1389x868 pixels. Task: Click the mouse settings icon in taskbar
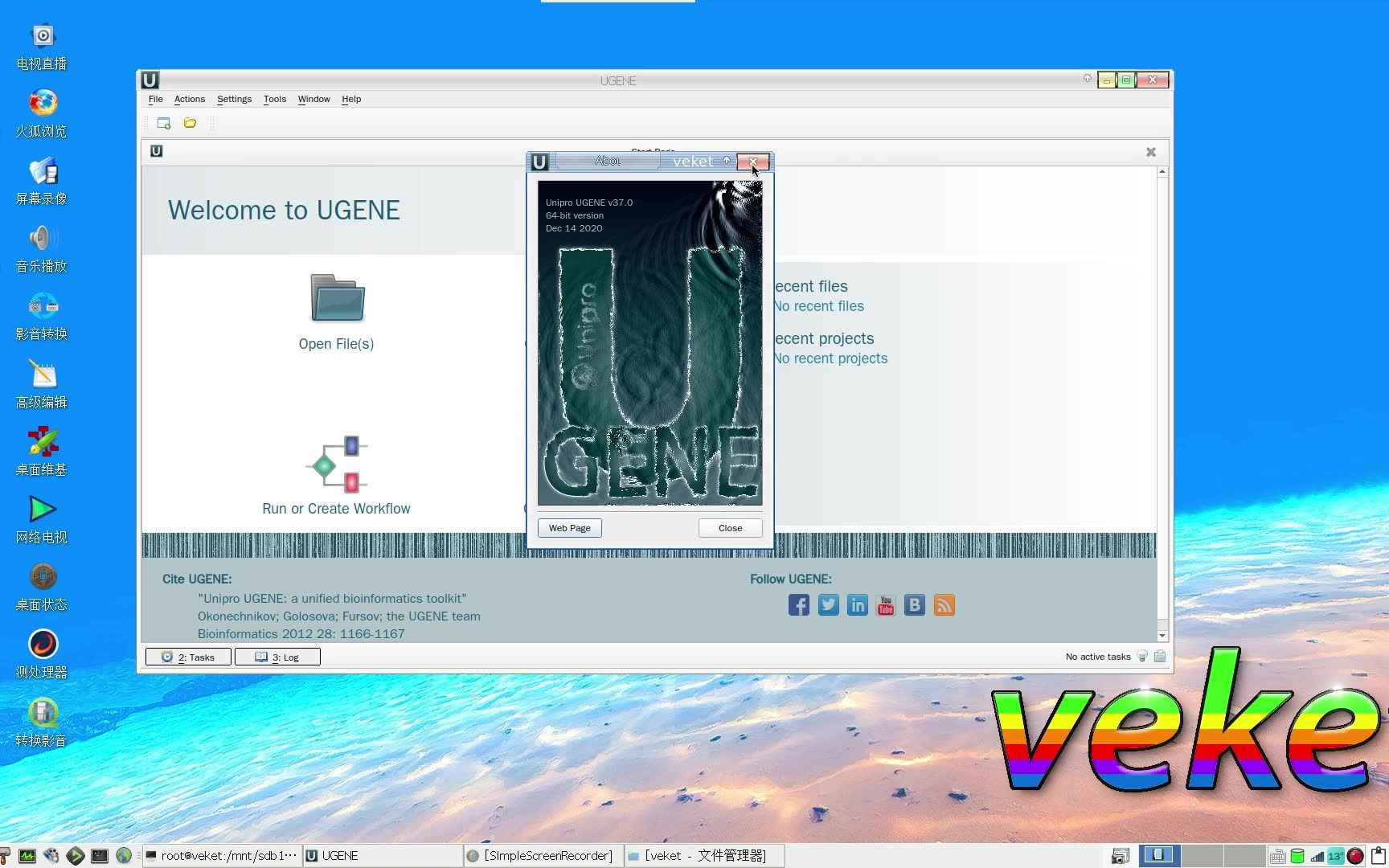pos(51,856)
